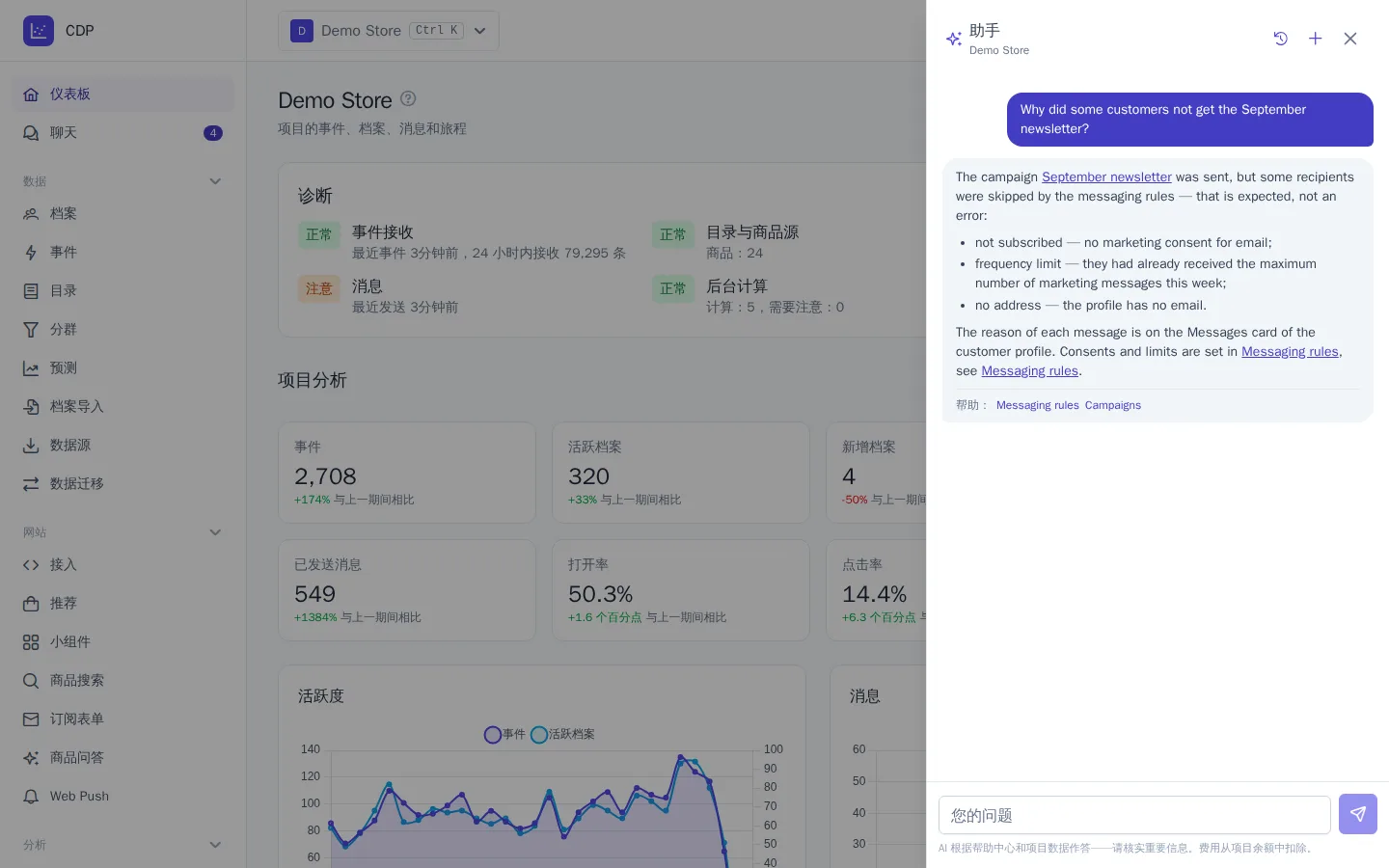This screenshot has height=868, width=1389.
Task: Open the Messaging rules link after 'set in'
Action: [1290, 352]
